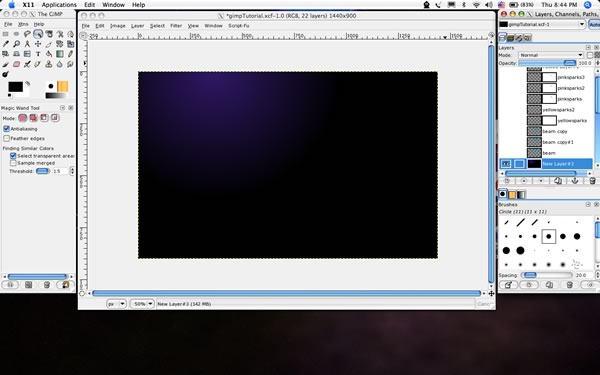Screen dimensions: 600x375
Task: Choose the Add to selection mode button
Action: pos(33,118)
